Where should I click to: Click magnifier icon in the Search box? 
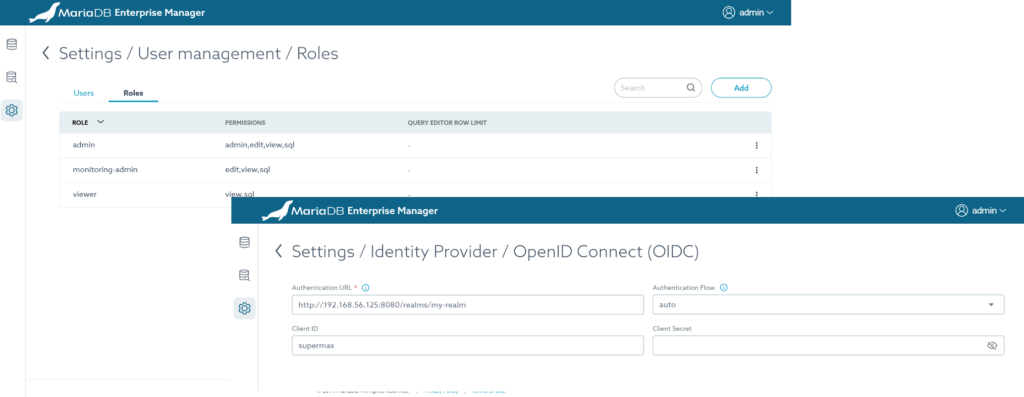pyautogui.click(x=691, y=87)
